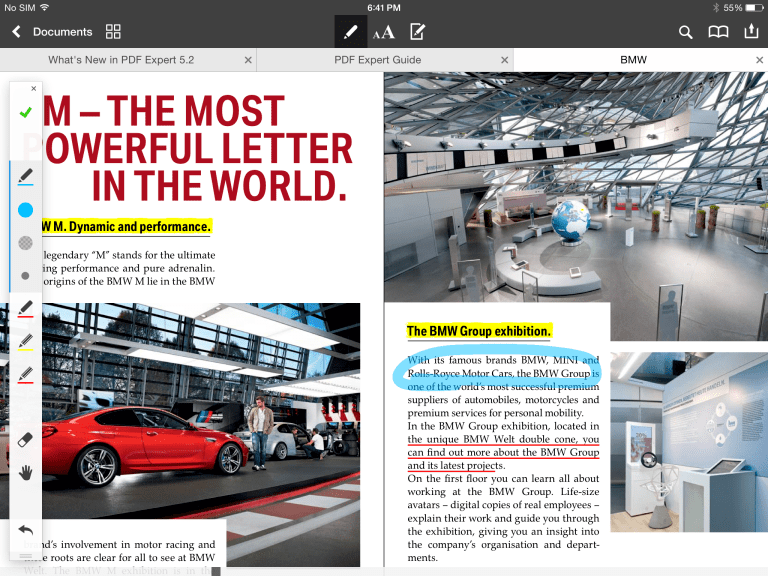Tap the battery indicator
This screenshot has width=768, height=576.
(x=754, y=7)
